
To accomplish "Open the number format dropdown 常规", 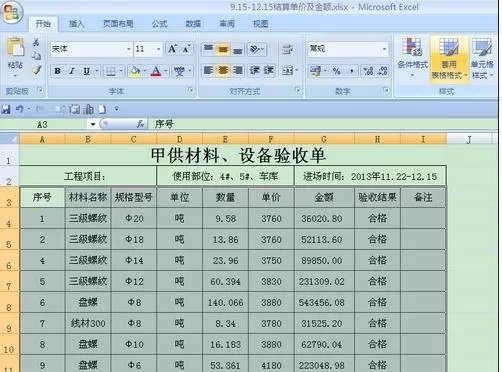I will (384, 49).
